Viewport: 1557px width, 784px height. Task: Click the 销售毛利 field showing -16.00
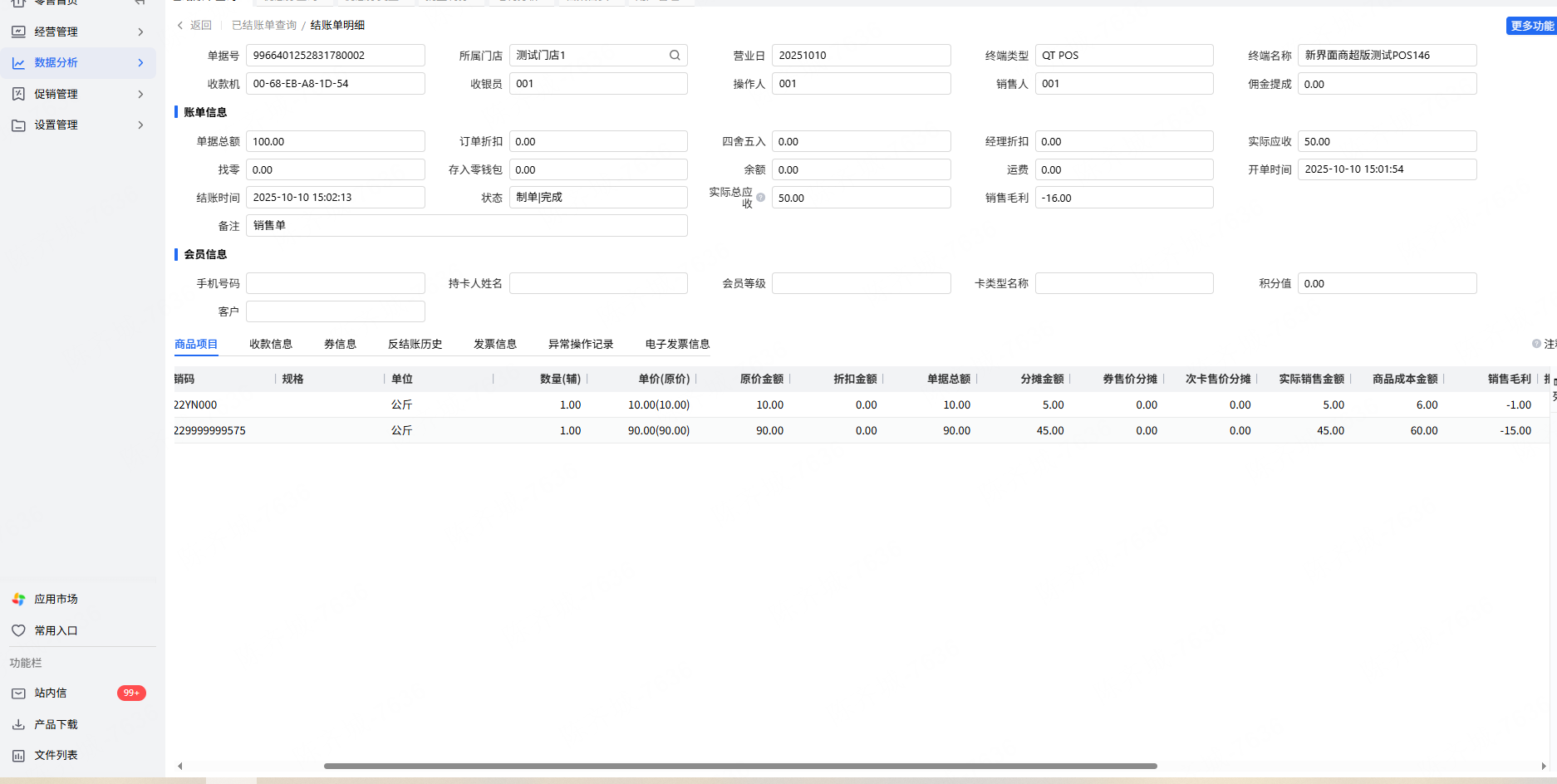[x=1124, y=198]
